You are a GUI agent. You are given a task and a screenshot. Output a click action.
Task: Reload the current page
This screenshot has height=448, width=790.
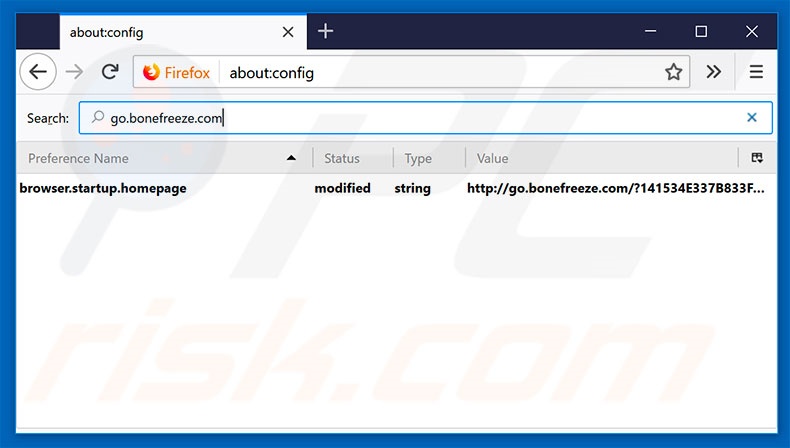[110, 72]
